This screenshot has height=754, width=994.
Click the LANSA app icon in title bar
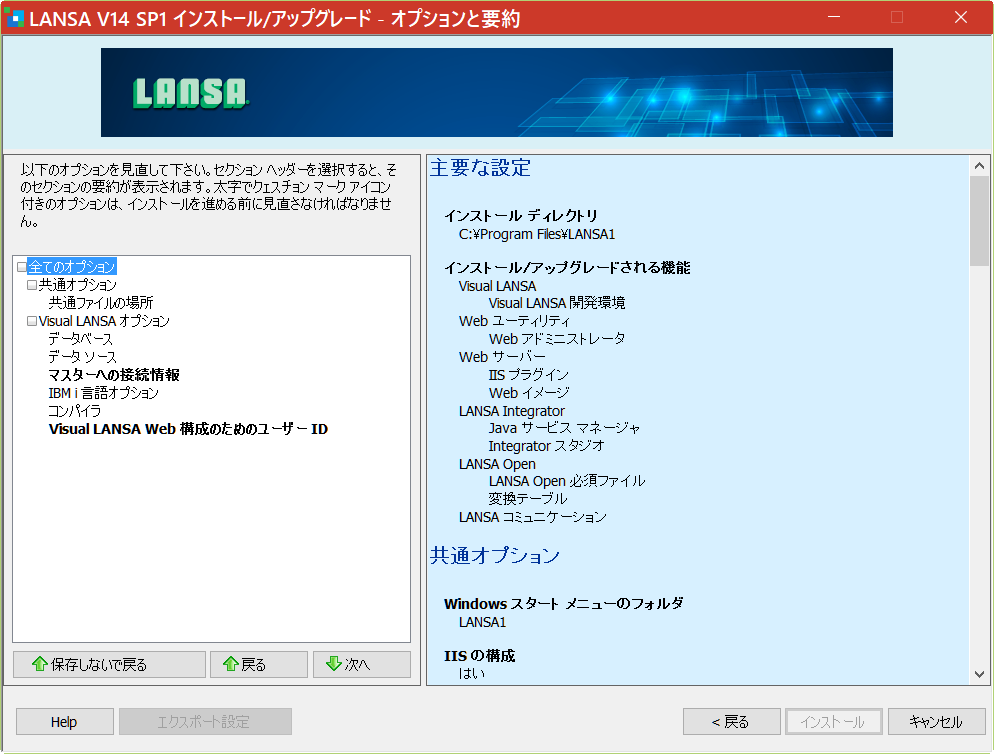click(x=14, y=18)
